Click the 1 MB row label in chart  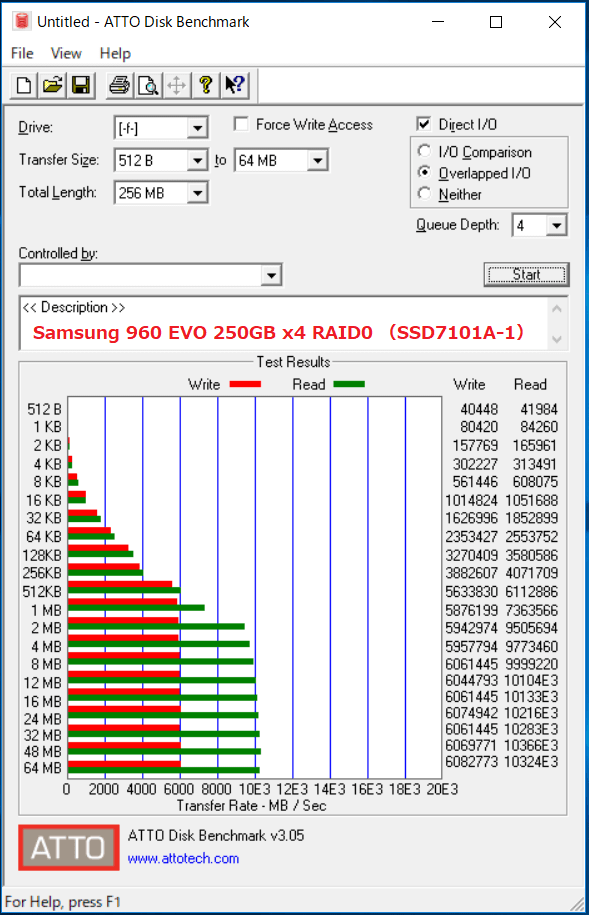tap(46, 611)
